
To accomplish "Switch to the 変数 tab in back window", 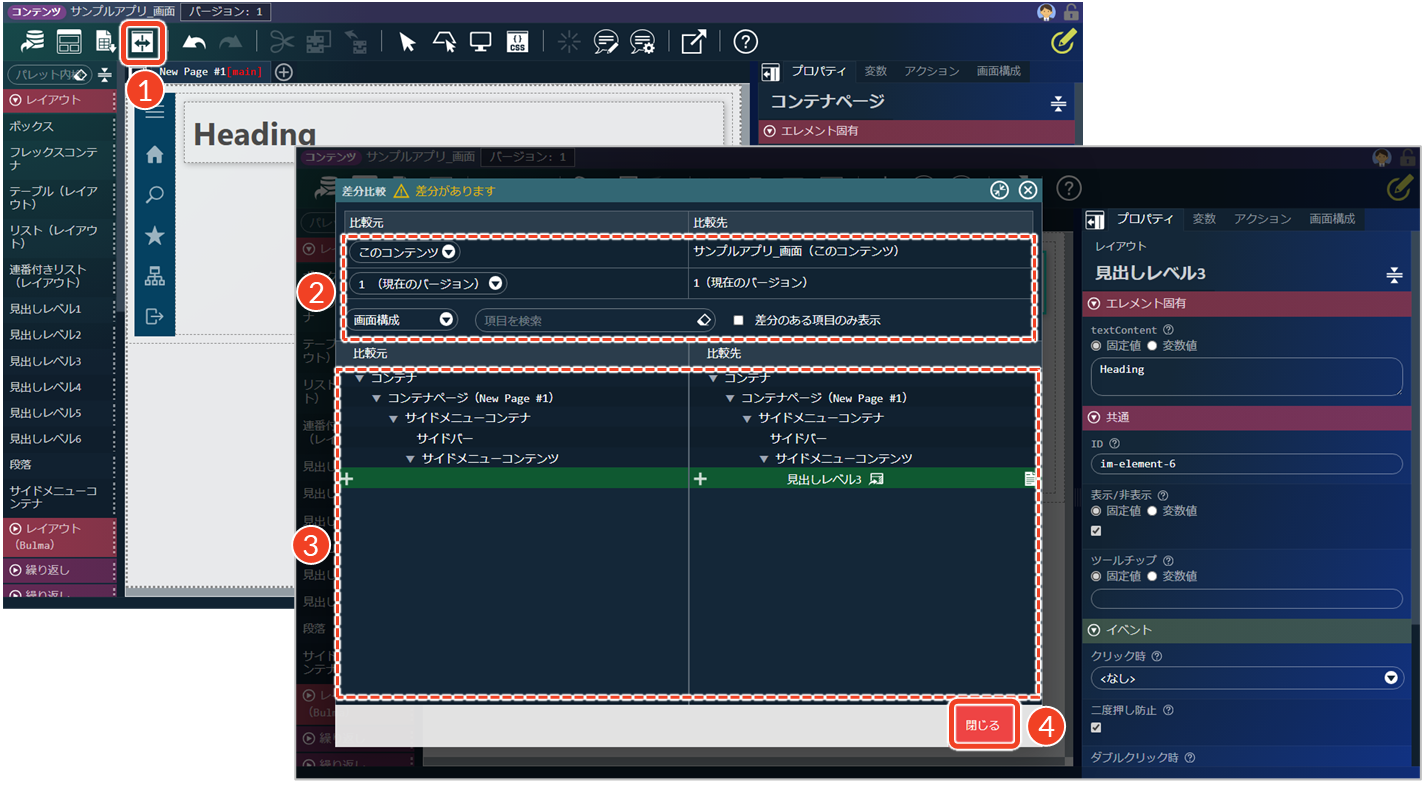I will coord(875,71).
